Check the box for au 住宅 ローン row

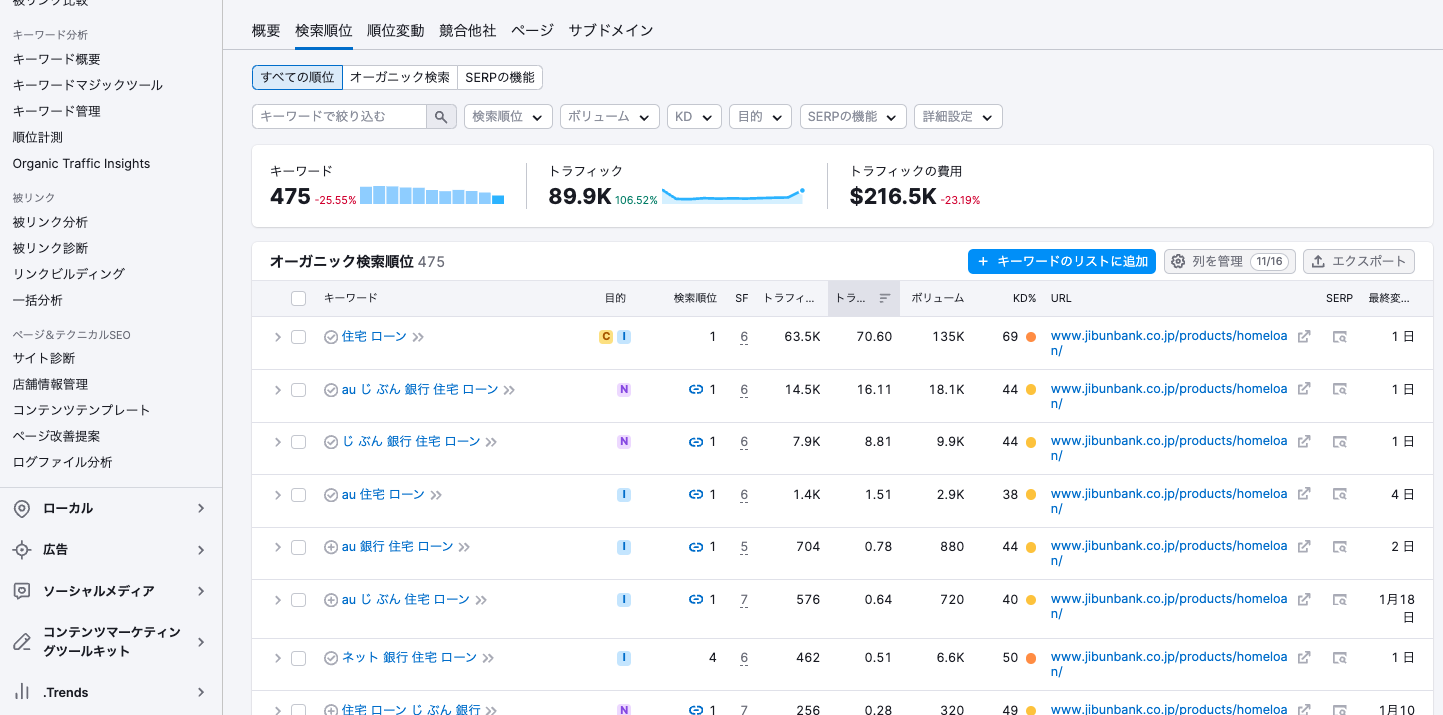click(x=298, y=495)
